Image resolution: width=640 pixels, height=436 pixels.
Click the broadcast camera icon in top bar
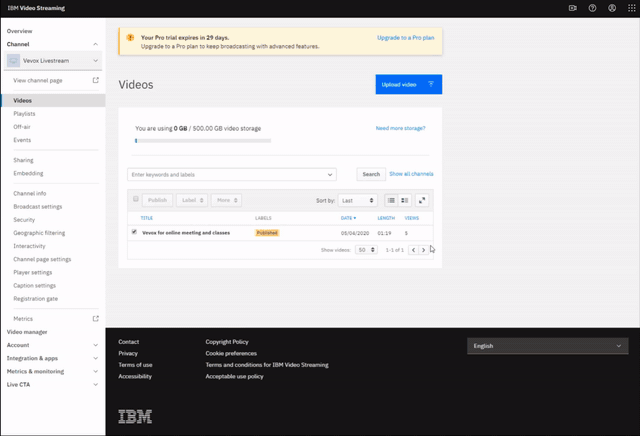573,8
